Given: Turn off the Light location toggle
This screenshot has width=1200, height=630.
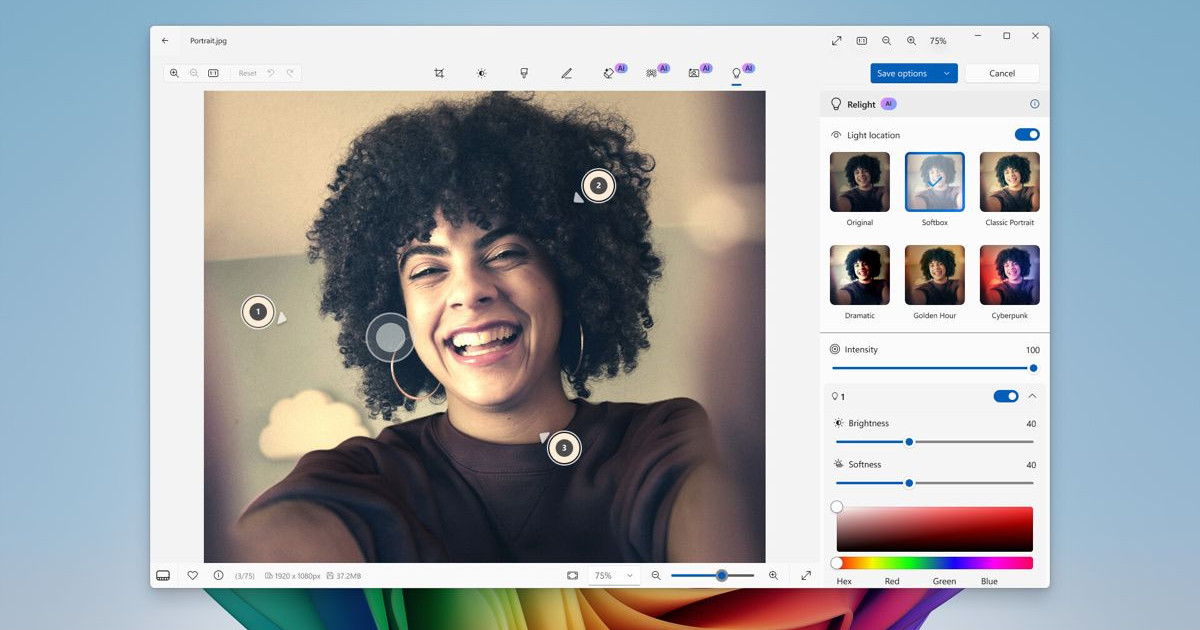Looking at the screenshot, I should [1027, 135].
